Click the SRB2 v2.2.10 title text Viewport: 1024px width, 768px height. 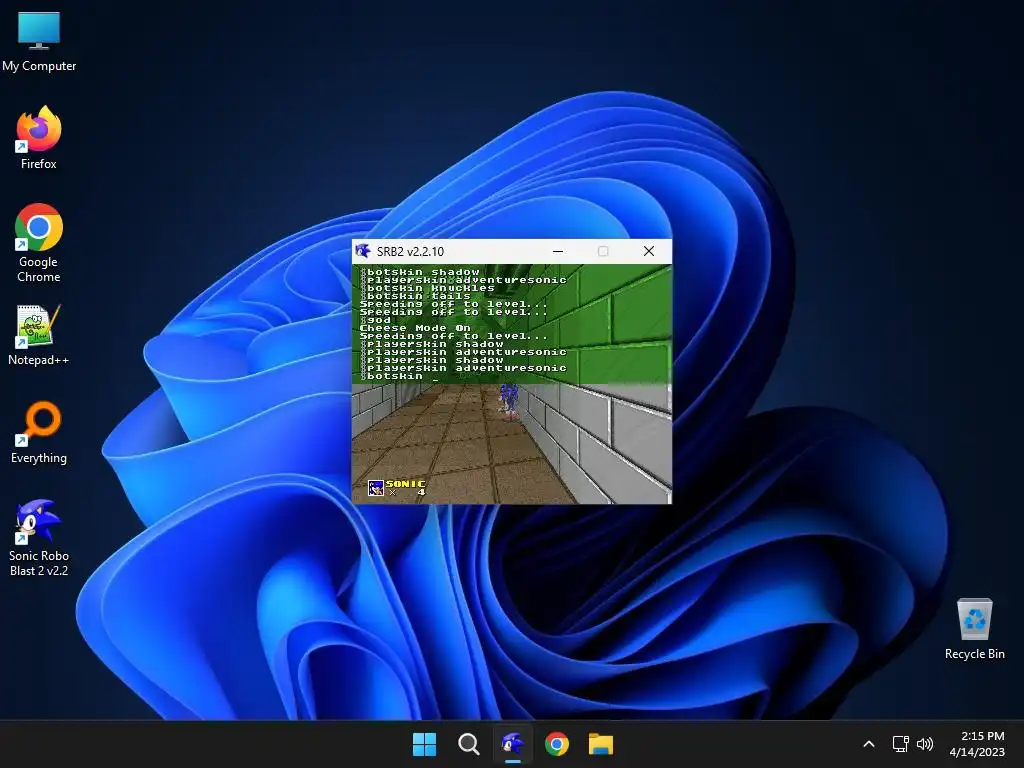tap(410, 251)
